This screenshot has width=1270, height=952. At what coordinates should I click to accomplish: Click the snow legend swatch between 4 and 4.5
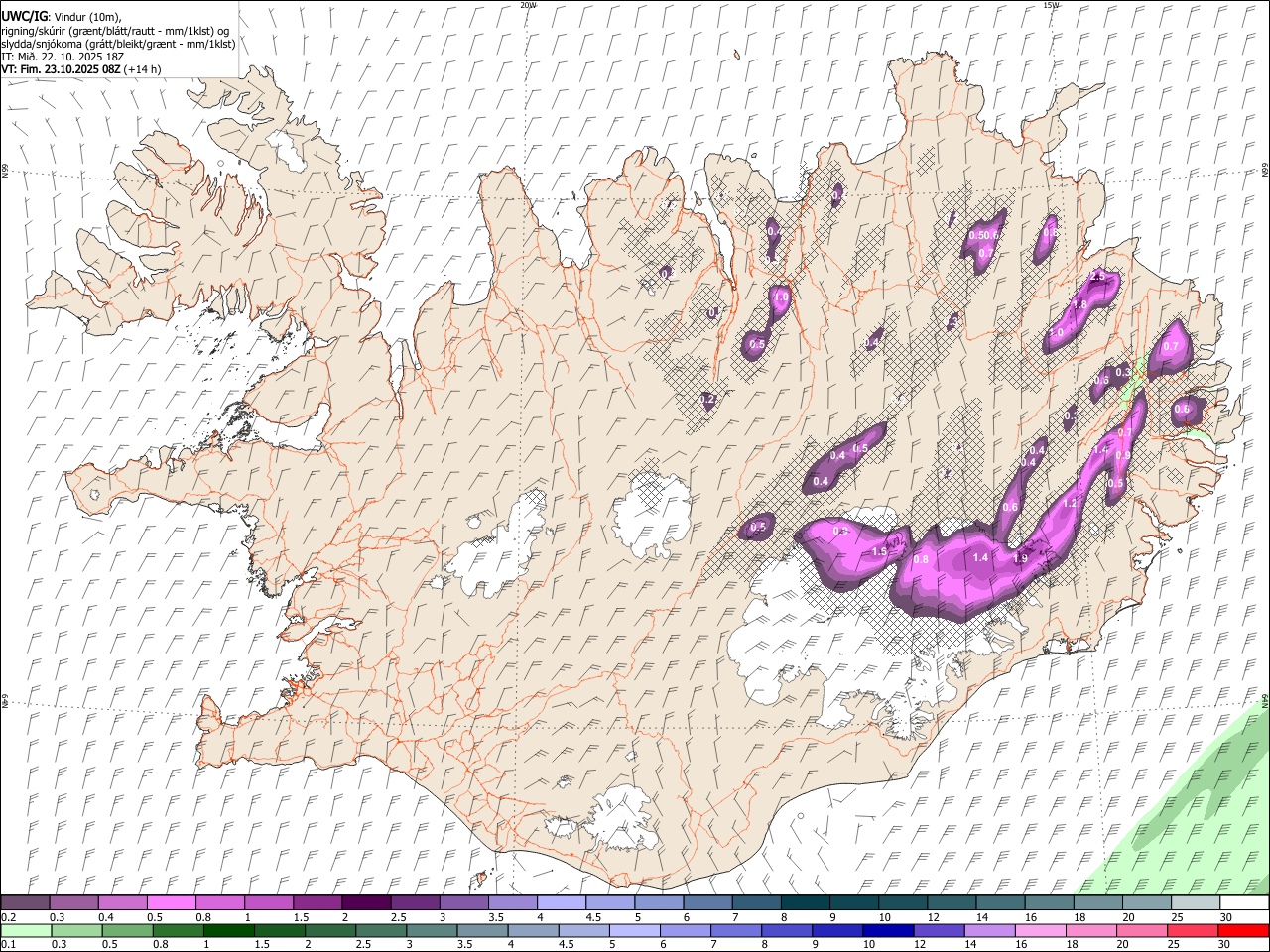(x=560, y=902)
